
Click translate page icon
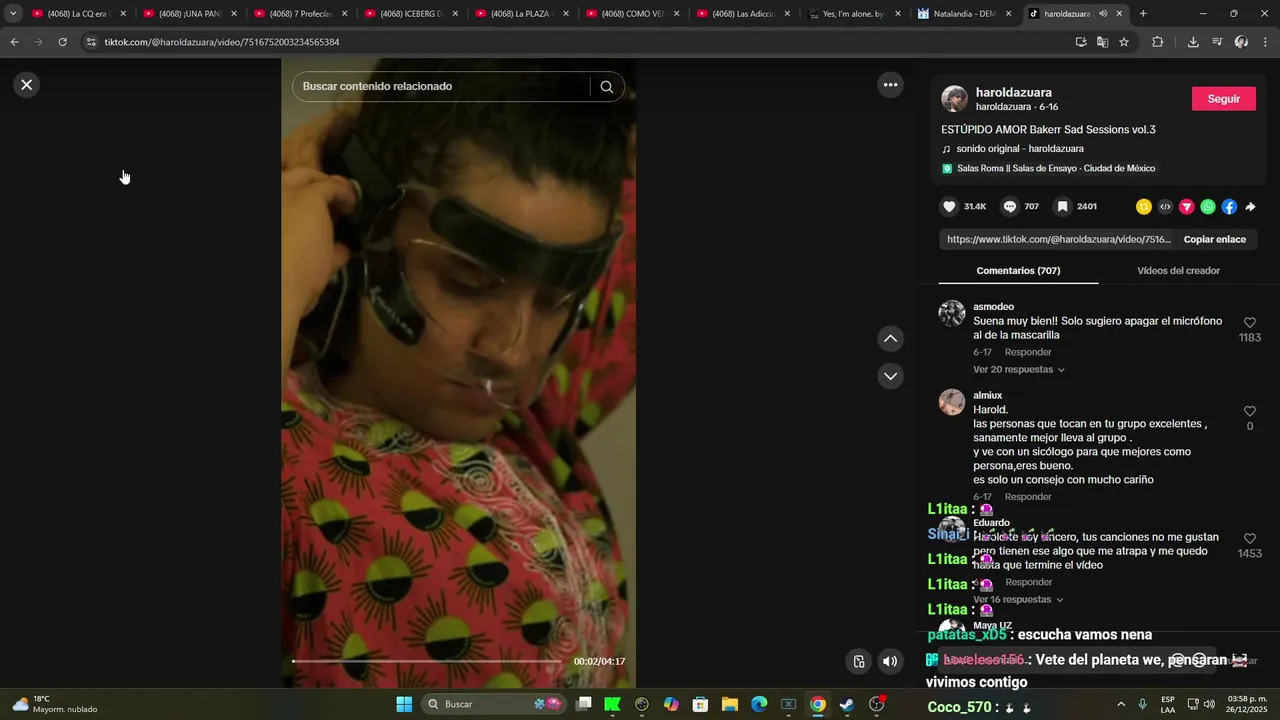1102,42
